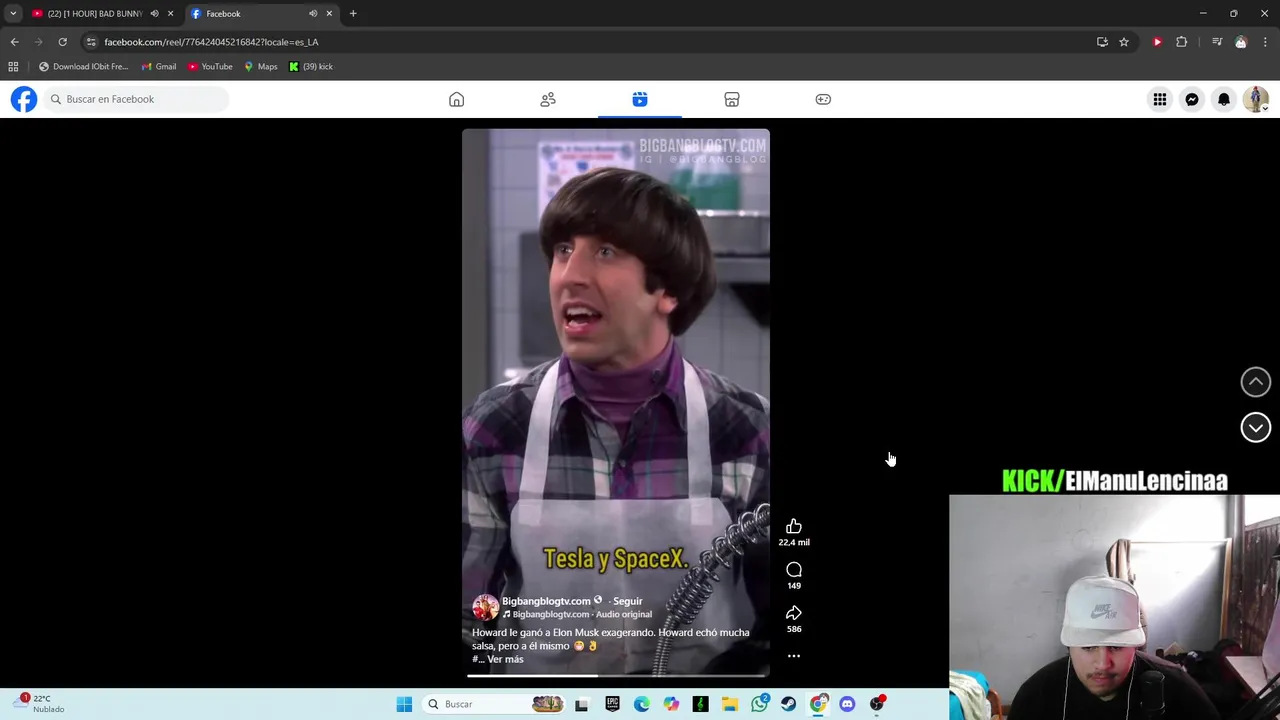Open the reel three-dot options menu
This screenshot has width=1280, height=720.
coord(794,656)
